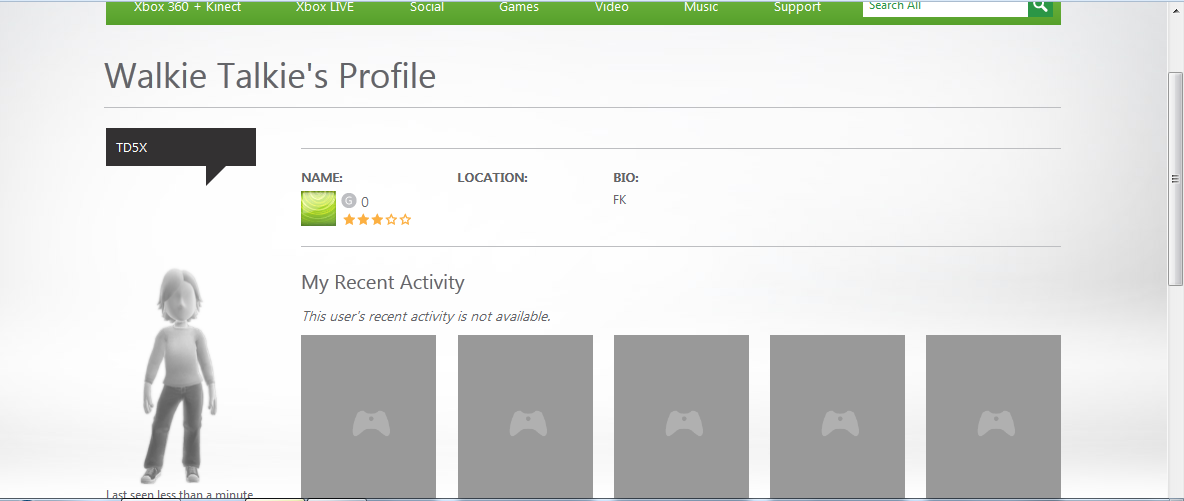This screenshot has width=1184, height=501.
Task: Open the fourth recent activity game tile
Action: point(837,417)
